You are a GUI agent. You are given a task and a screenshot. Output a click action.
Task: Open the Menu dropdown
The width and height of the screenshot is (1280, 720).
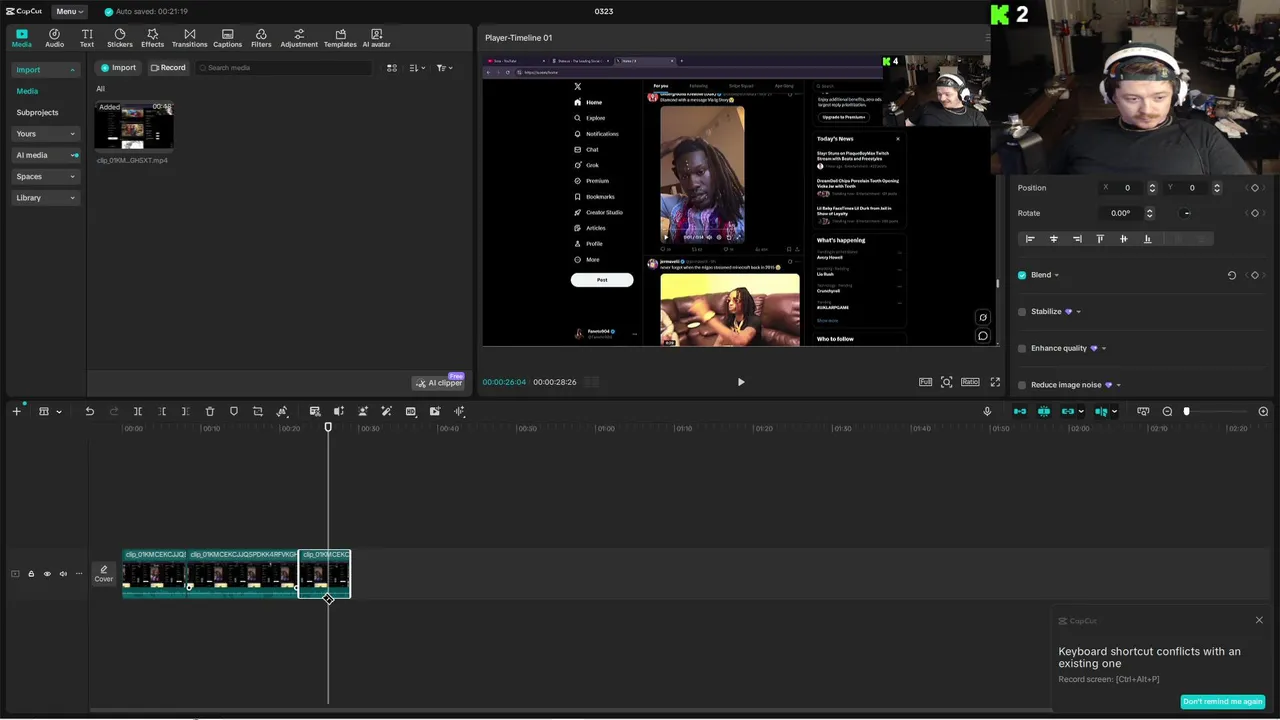(x=69, y=11)
